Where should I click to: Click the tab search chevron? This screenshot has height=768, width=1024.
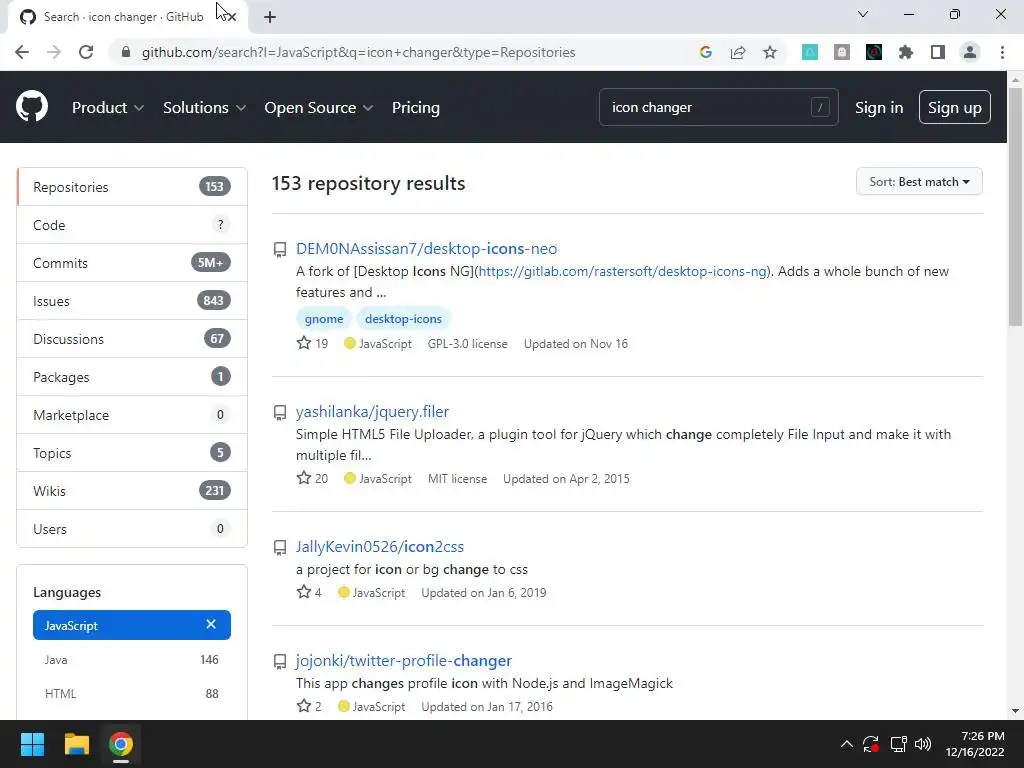863,14
